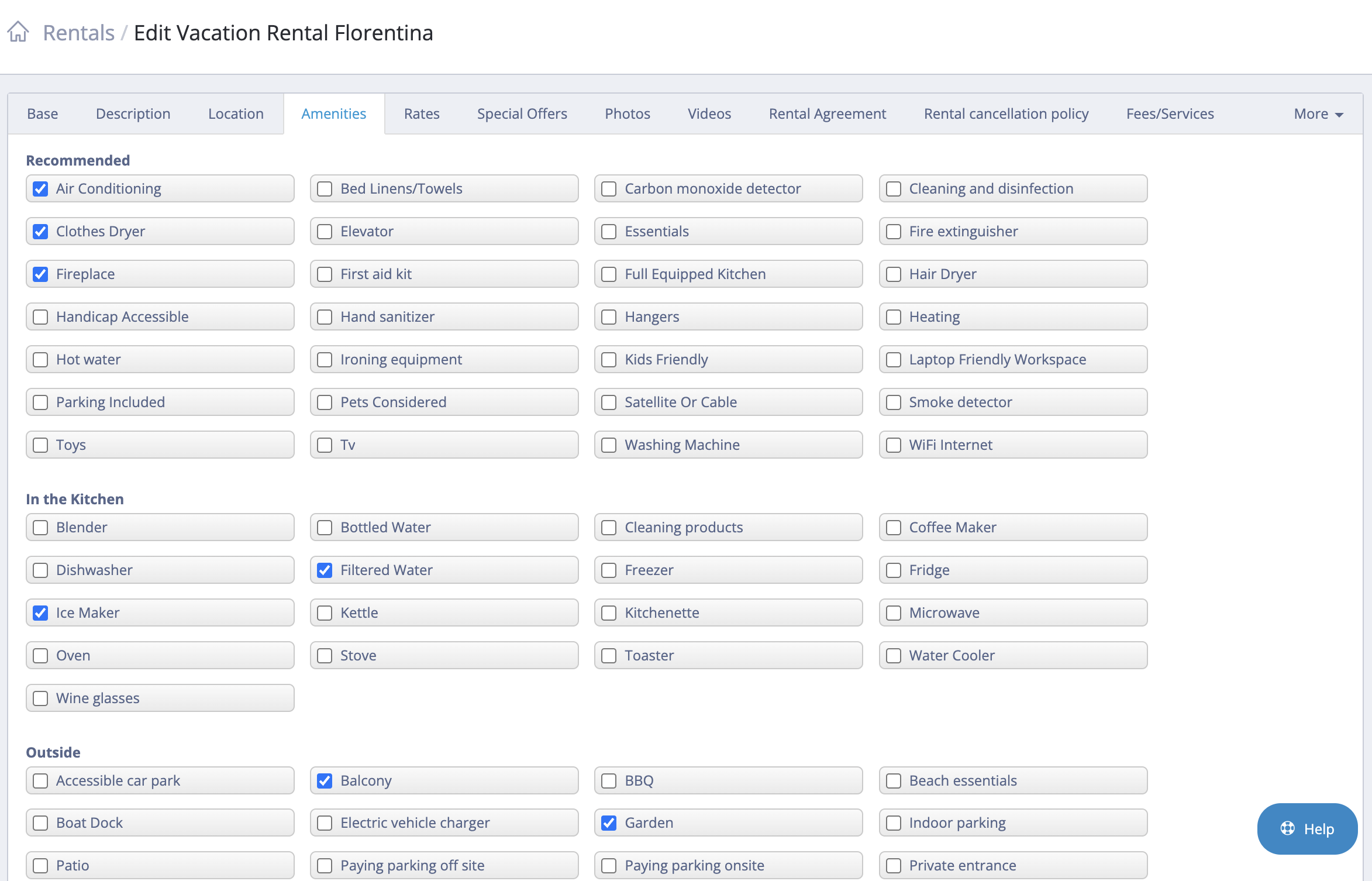Screen dimensions: 1372x881
Task: Open the Rental Agreement tab
Action: click(x=828, y=113)
